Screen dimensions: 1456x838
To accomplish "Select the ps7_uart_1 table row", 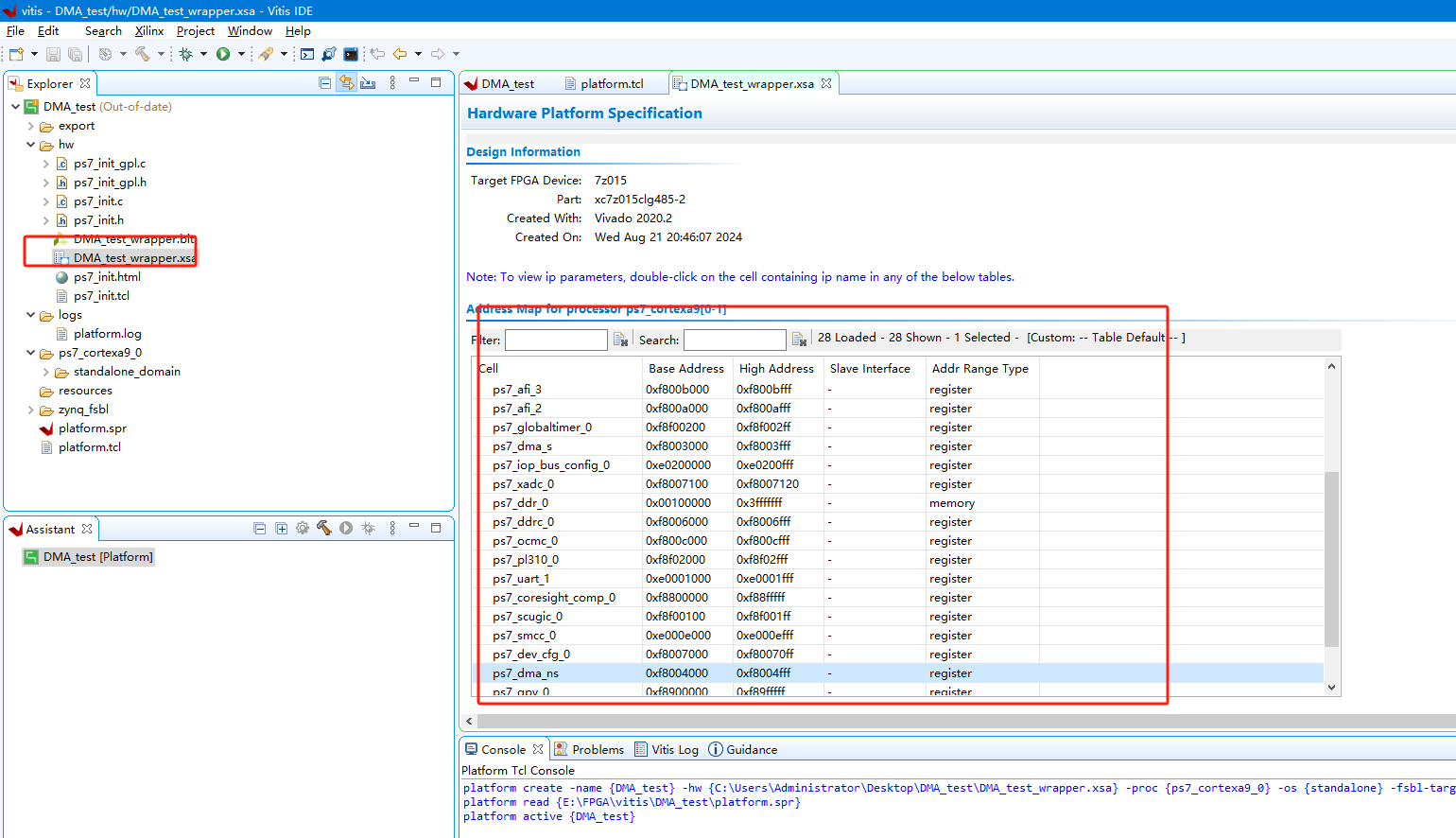I will (x=897, y=579).
